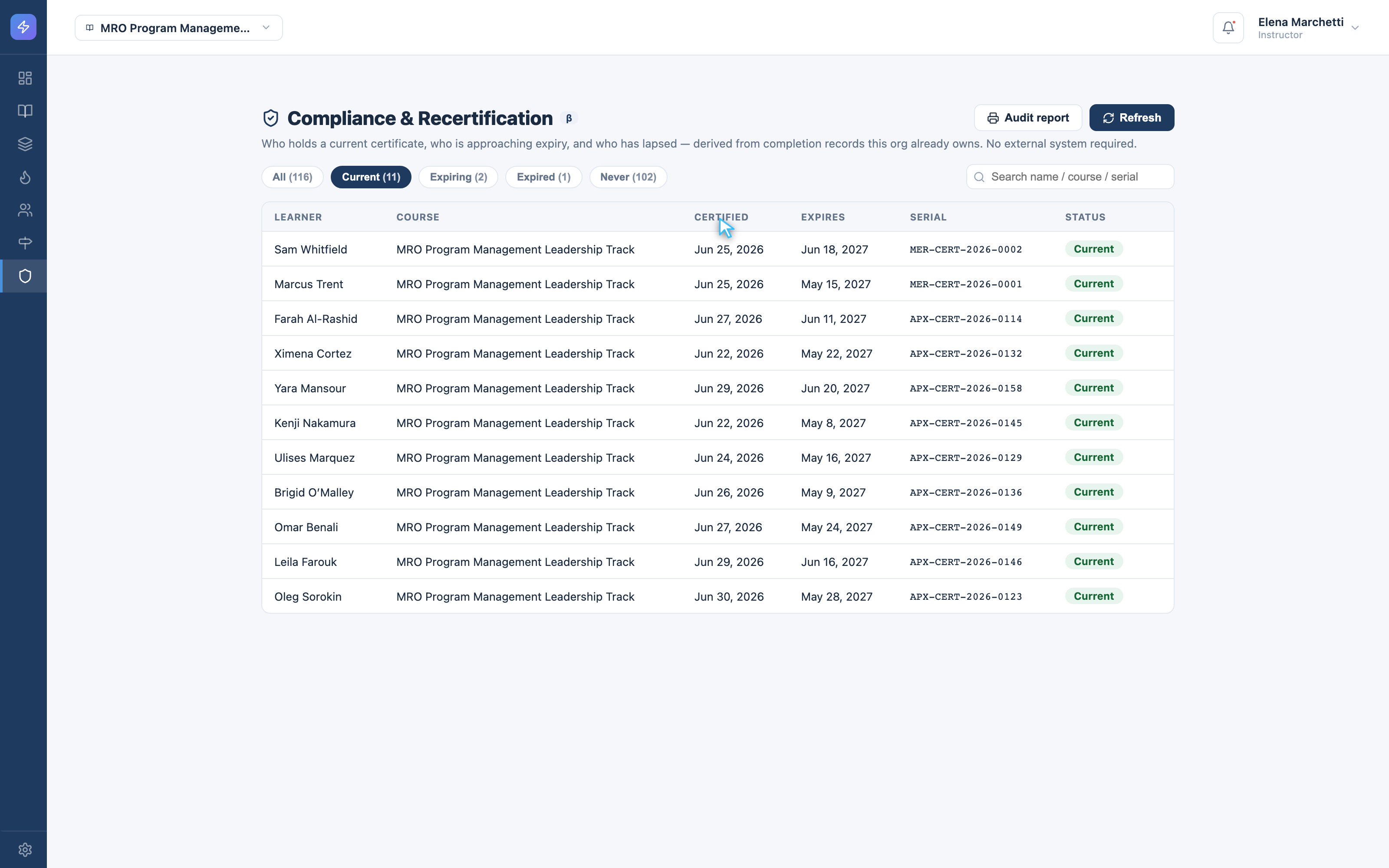This screenshot has width=1389, height=868.
Task: Click the shield check icon by page title
Action: (270, 118)
